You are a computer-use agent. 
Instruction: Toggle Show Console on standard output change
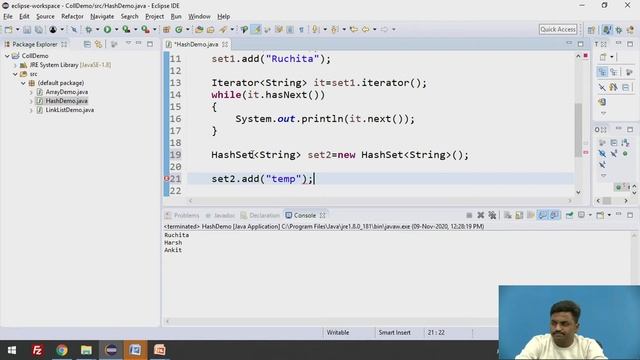[542, 215]
